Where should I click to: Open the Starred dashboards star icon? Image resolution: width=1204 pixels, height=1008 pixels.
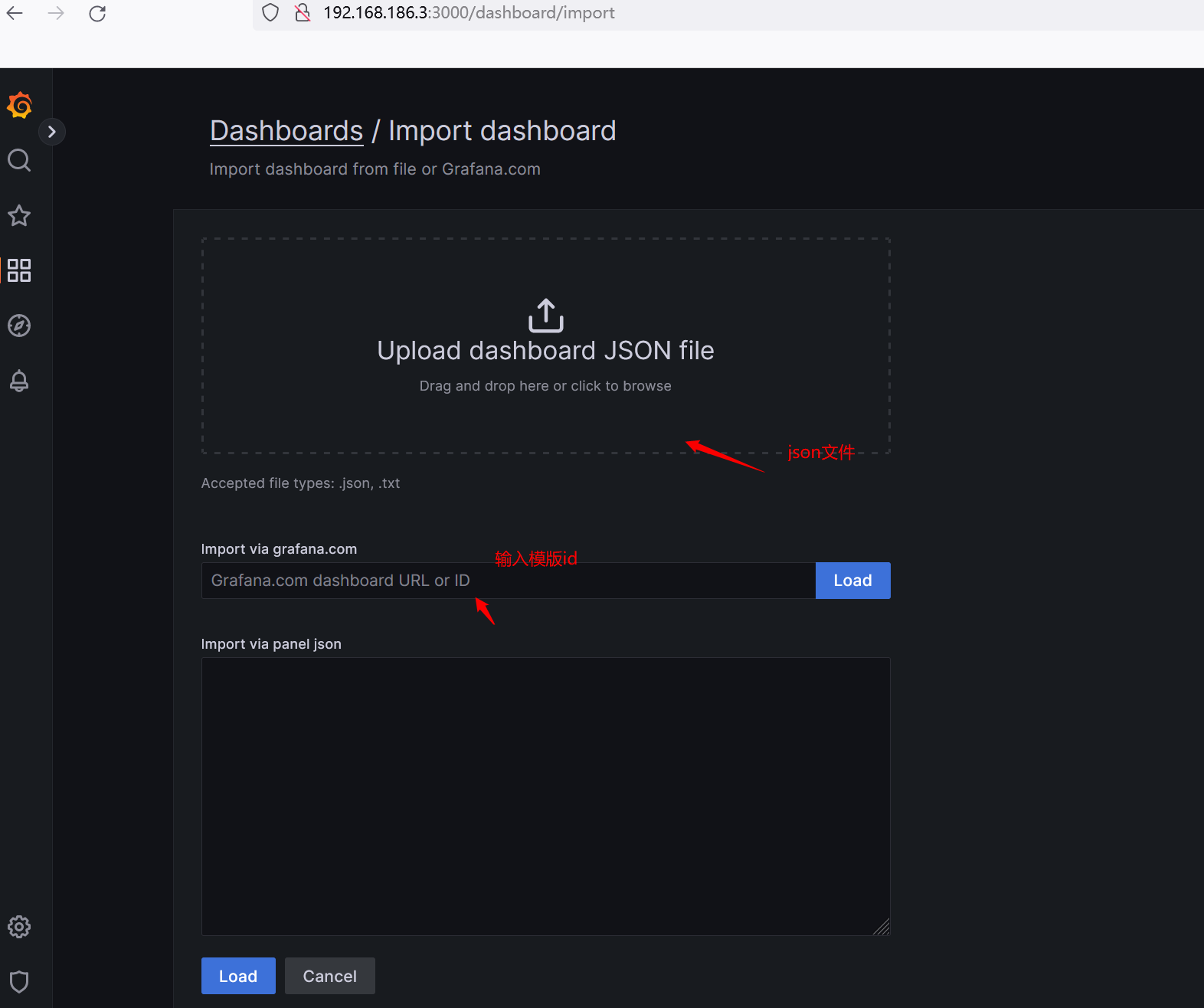click(x=19, y=215)
